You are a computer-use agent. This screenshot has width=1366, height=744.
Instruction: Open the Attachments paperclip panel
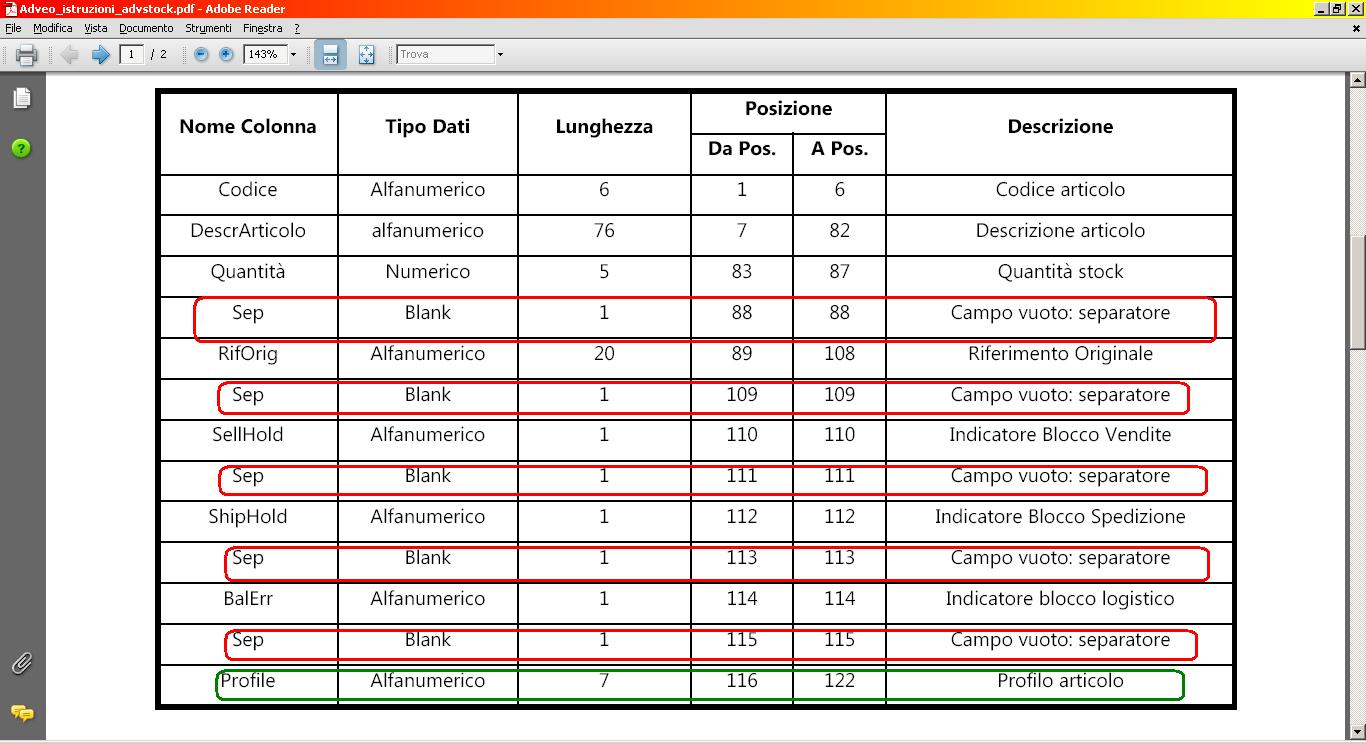[x=22, y=664]
